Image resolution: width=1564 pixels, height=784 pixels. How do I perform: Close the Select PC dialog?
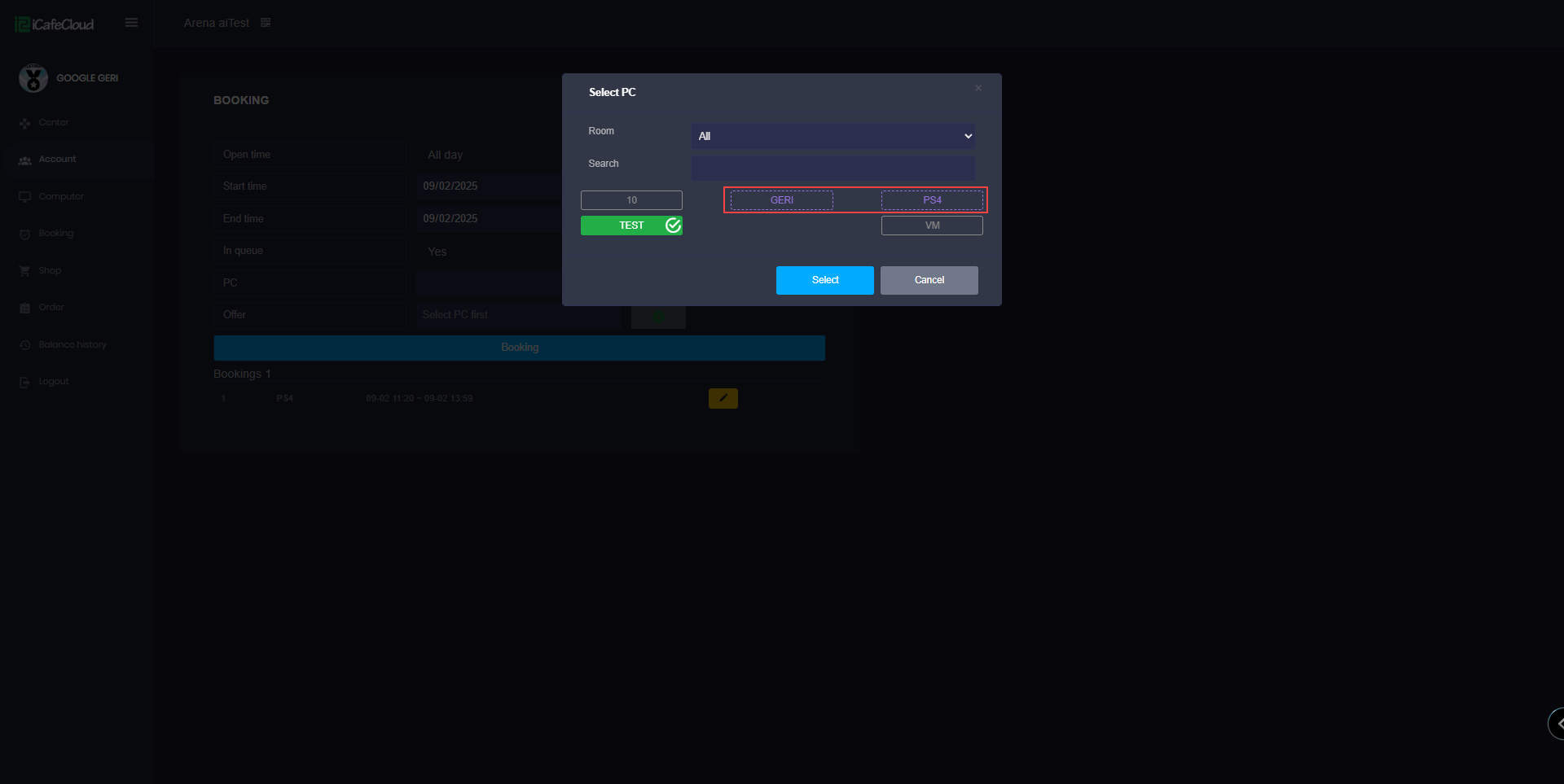[978, 88]
